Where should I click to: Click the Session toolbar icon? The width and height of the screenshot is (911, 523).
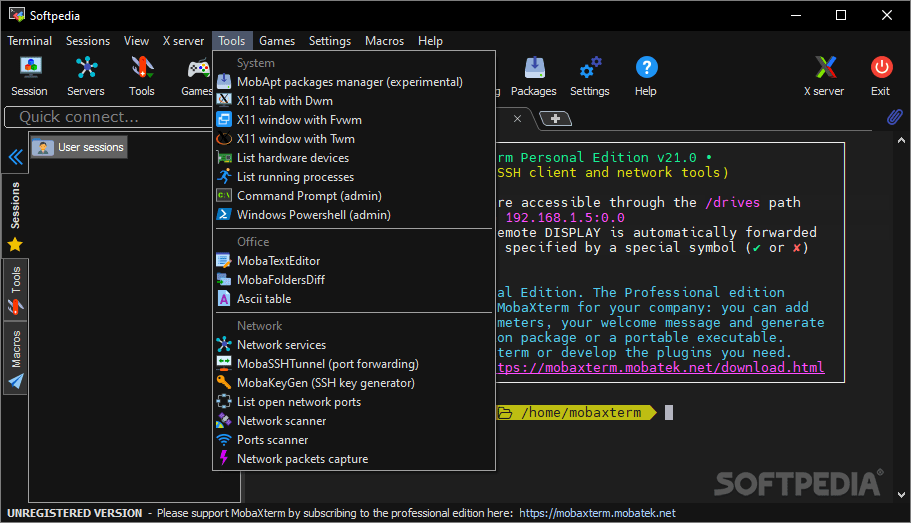click(x=30, y=76)
